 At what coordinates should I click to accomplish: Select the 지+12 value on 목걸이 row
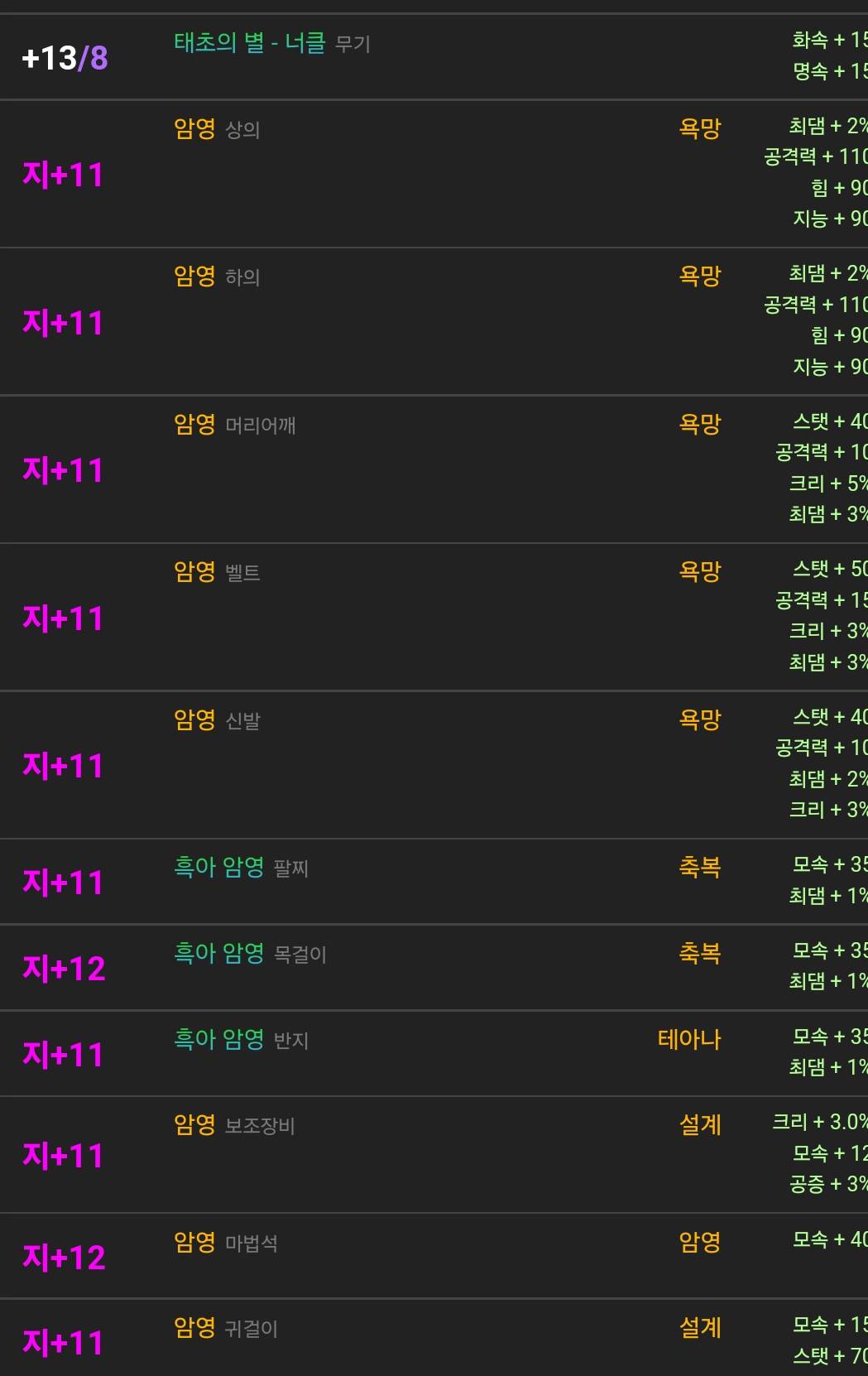coord(64,969)
